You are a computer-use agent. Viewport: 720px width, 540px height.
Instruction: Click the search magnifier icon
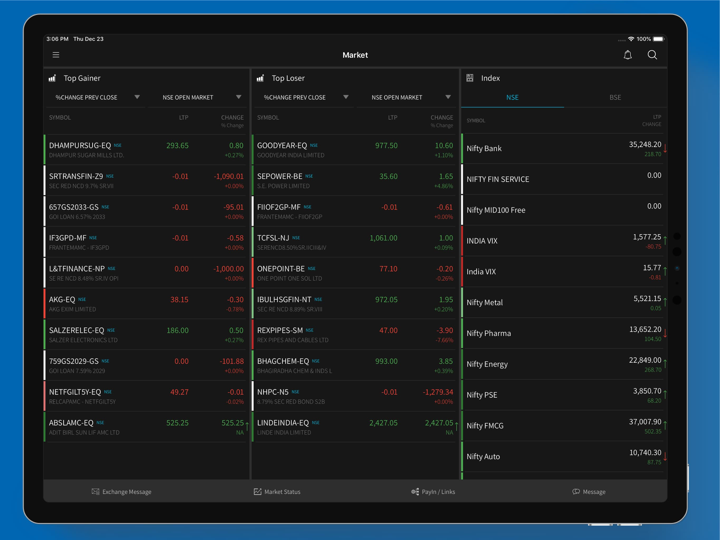[x=652, y=55]
